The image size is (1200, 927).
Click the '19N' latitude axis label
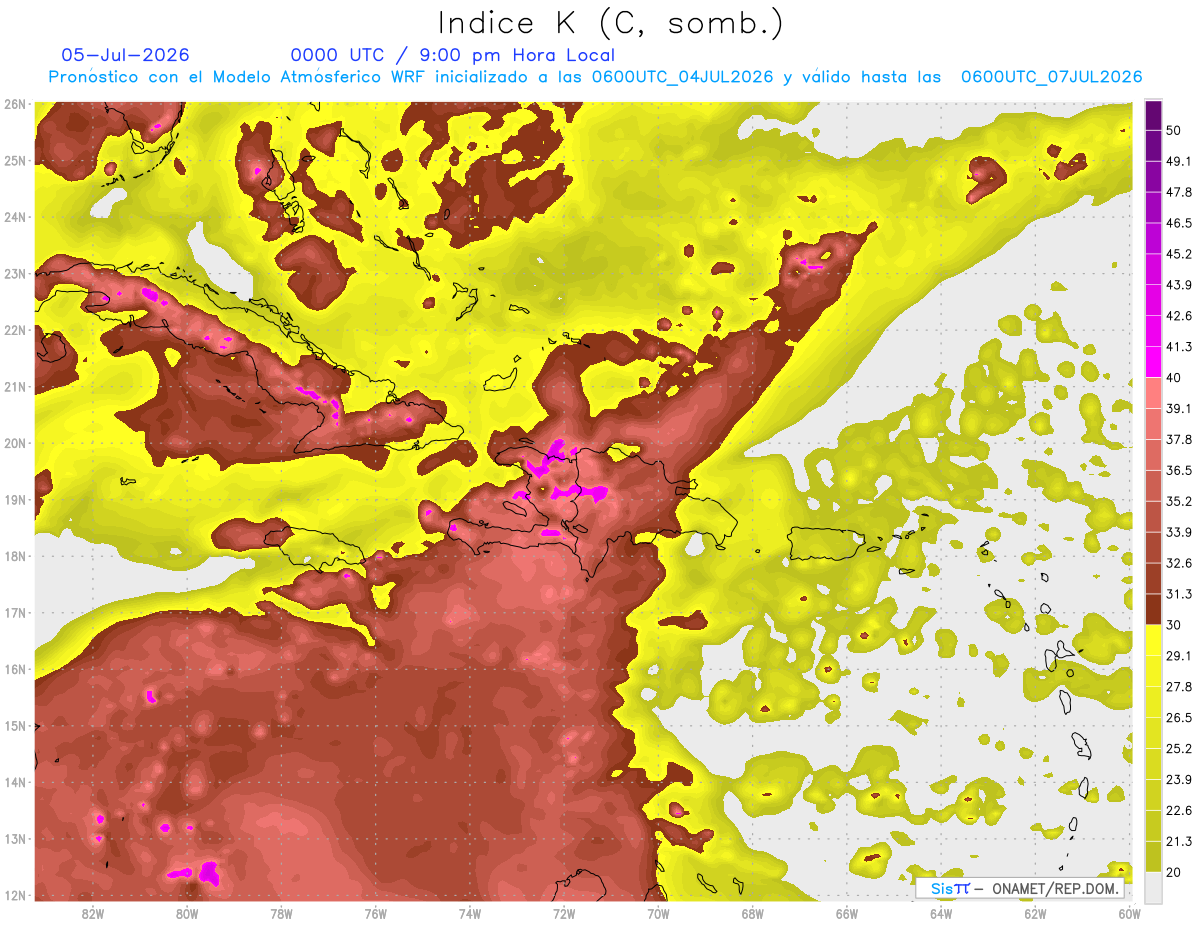coord(14,500)
